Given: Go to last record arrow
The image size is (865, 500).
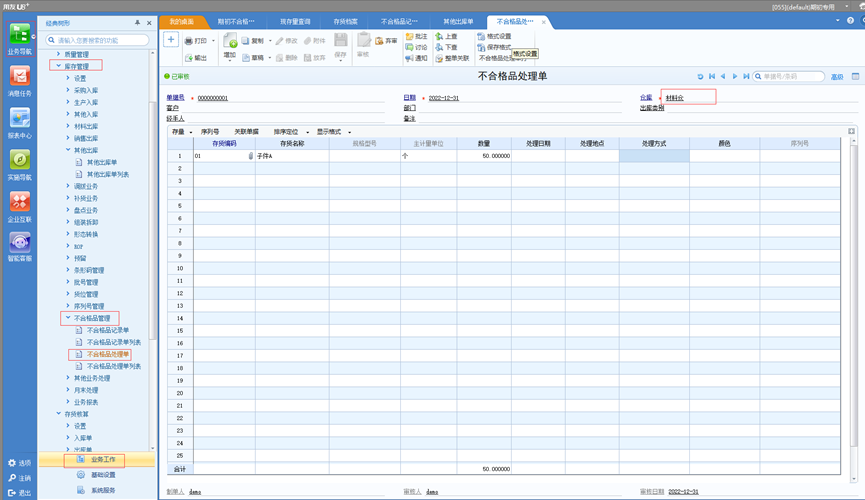Looking at the screenshot, I should point(746,77).
